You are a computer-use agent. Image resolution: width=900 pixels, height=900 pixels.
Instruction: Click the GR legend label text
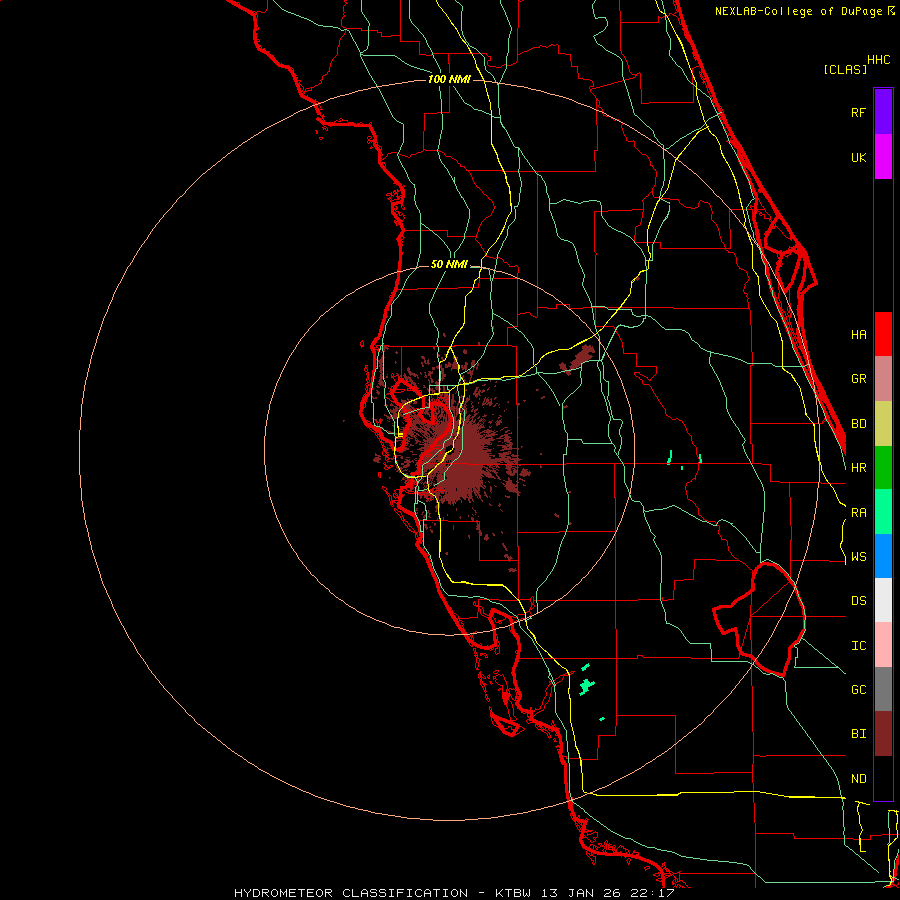pyautogui.click(x=858, y=379)
